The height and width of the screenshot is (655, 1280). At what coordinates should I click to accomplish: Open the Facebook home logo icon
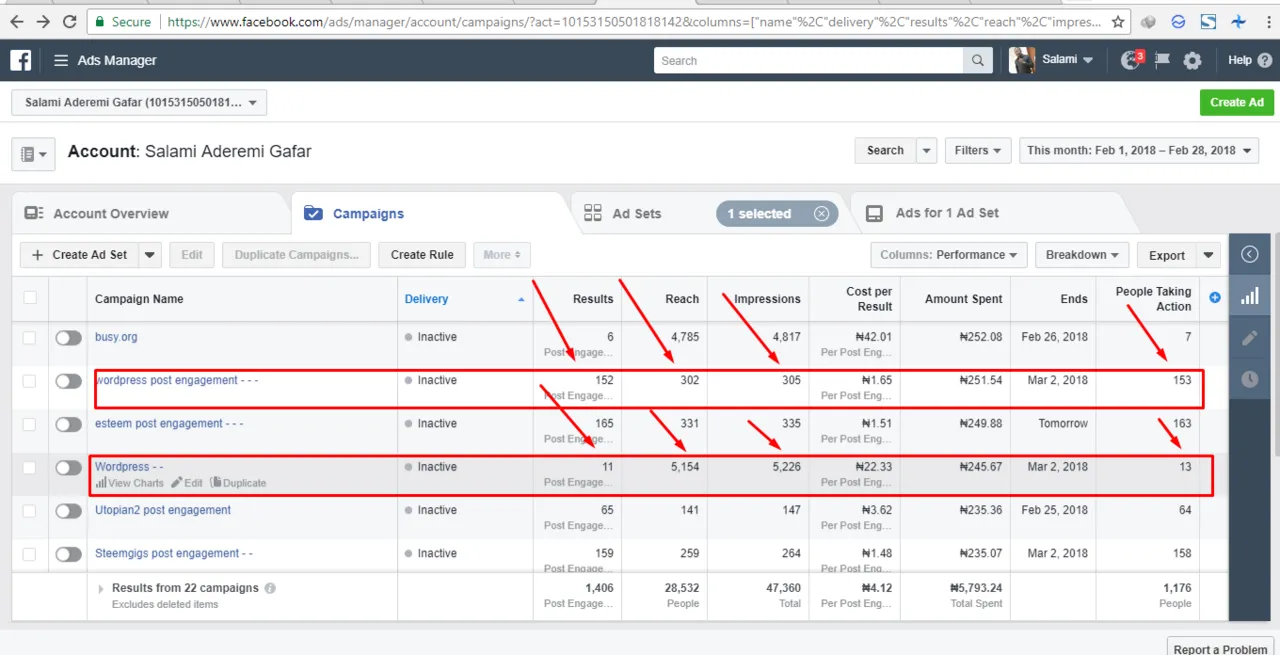click(21, 60)
